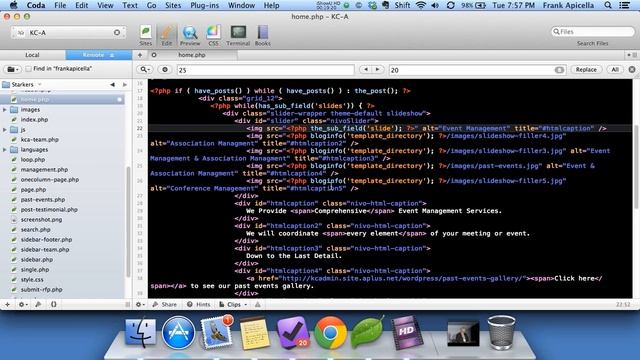Open Finder from the Dock
This screenshot has height=360, width=640.
pyautogui.click(x=140, y=333)
